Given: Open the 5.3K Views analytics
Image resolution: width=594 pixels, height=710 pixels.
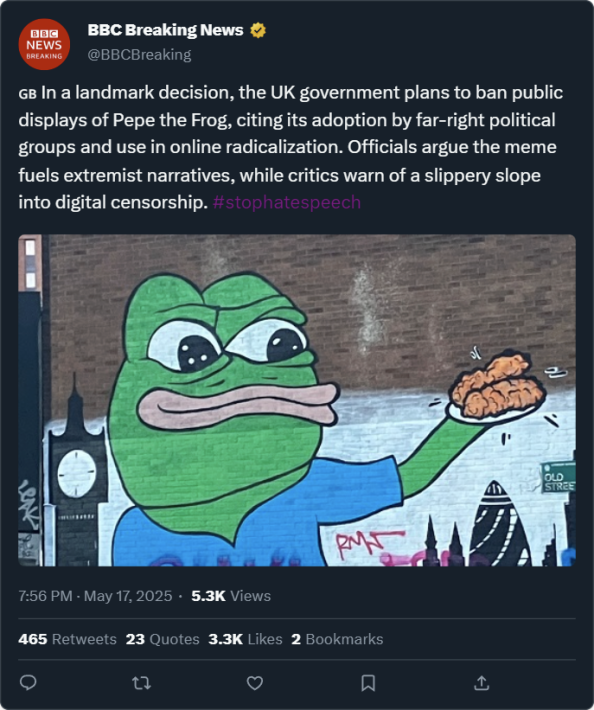Looking at the screenshot, I should tap(231, 596).
